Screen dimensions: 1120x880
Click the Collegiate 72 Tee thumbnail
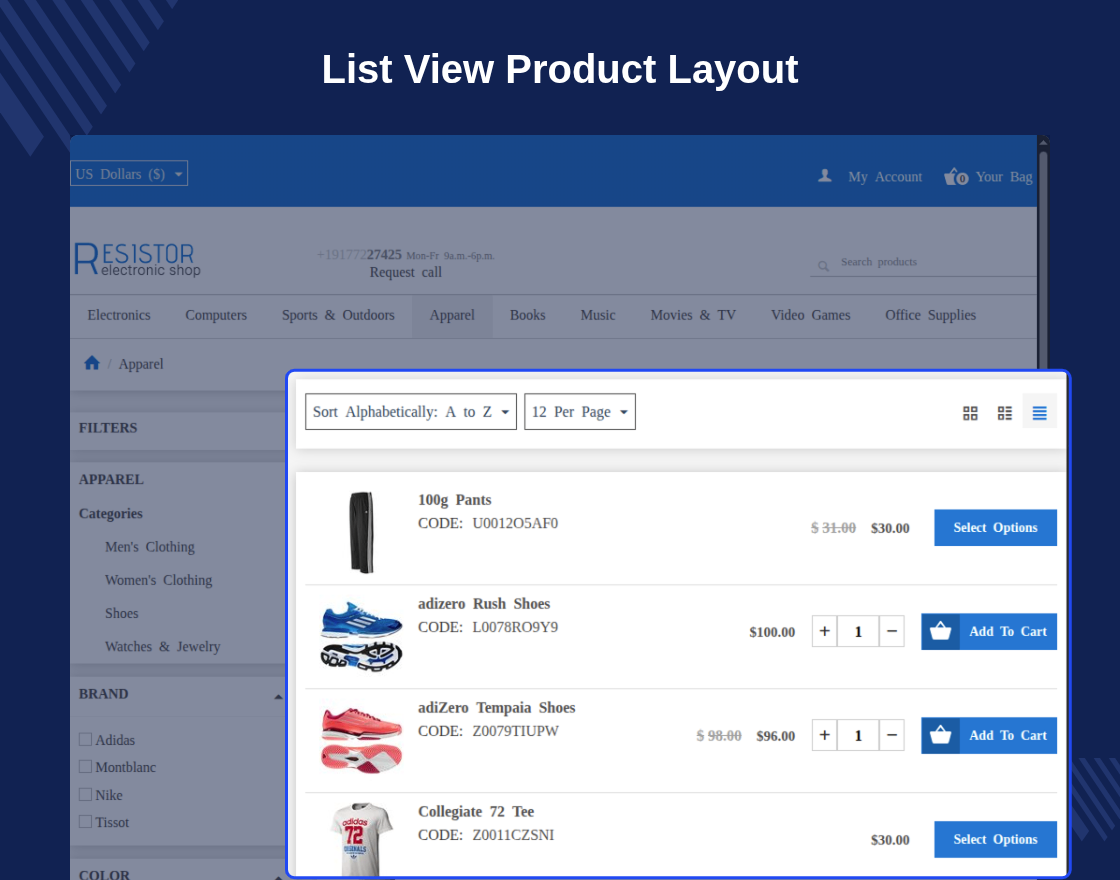(x=361, y=839)
